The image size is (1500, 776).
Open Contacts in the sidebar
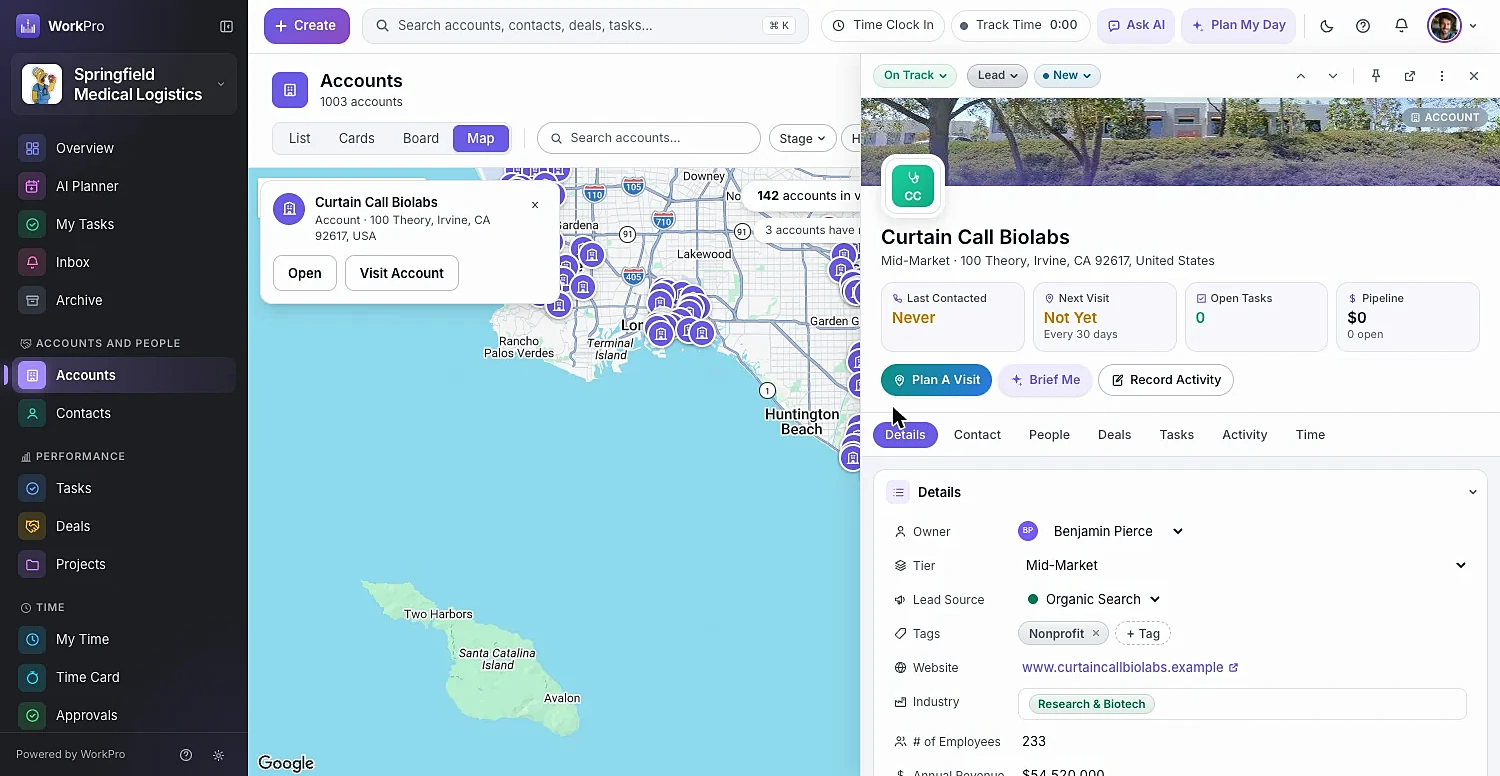click(124, 413)
